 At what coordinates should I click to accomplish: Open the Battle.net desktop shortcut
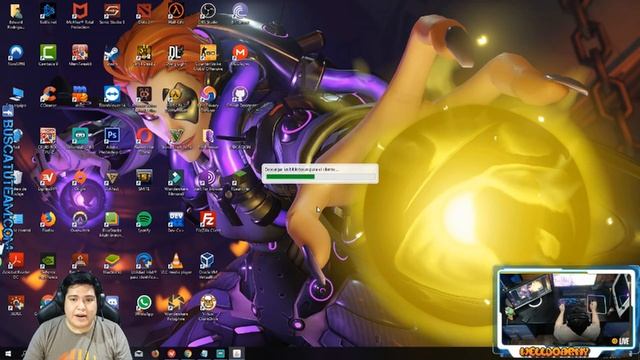[48, 14]
